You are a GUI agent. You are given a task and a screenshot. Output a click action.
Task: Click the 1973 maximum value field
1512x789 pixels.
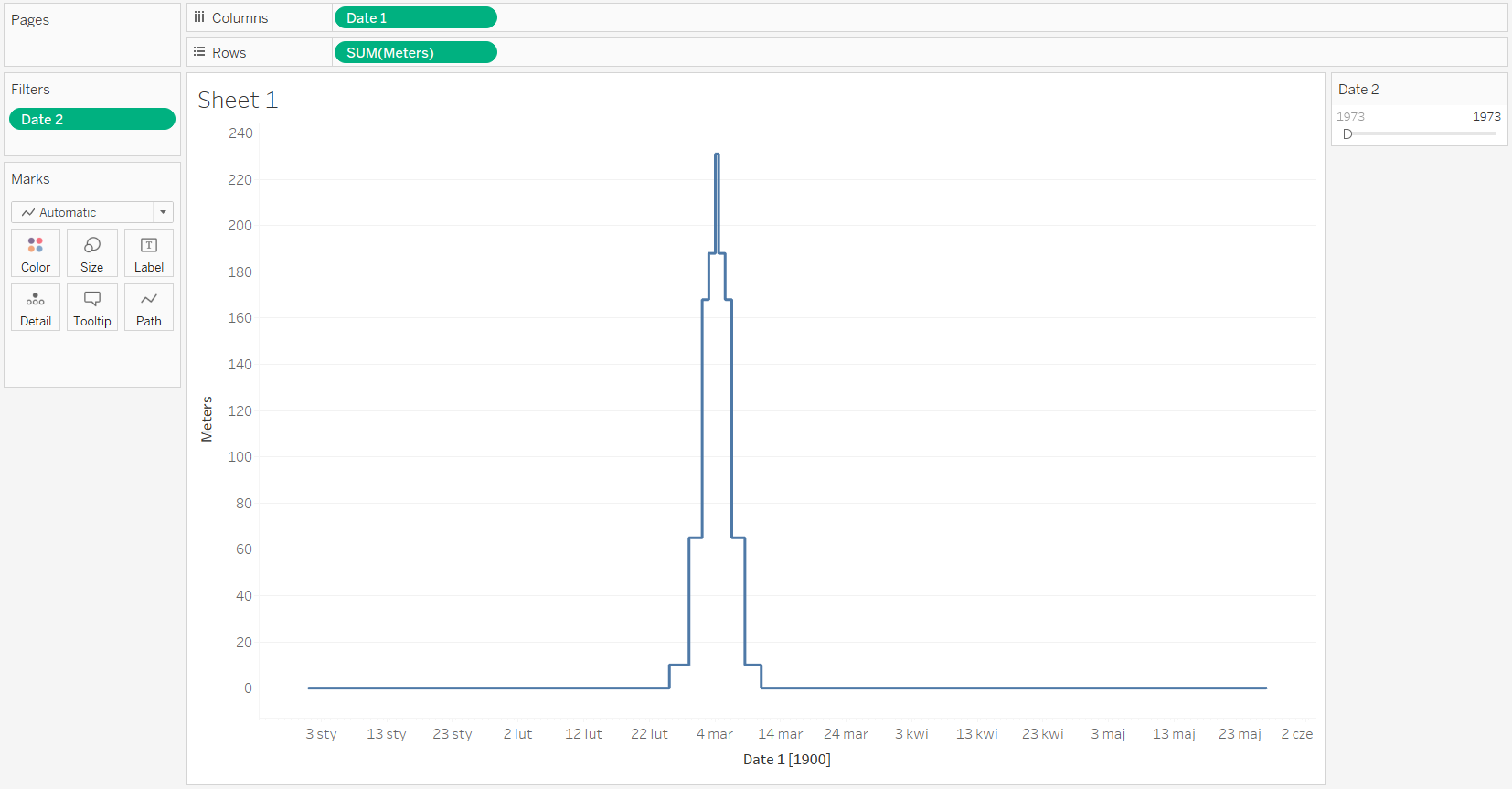[x=1485, y=116]
